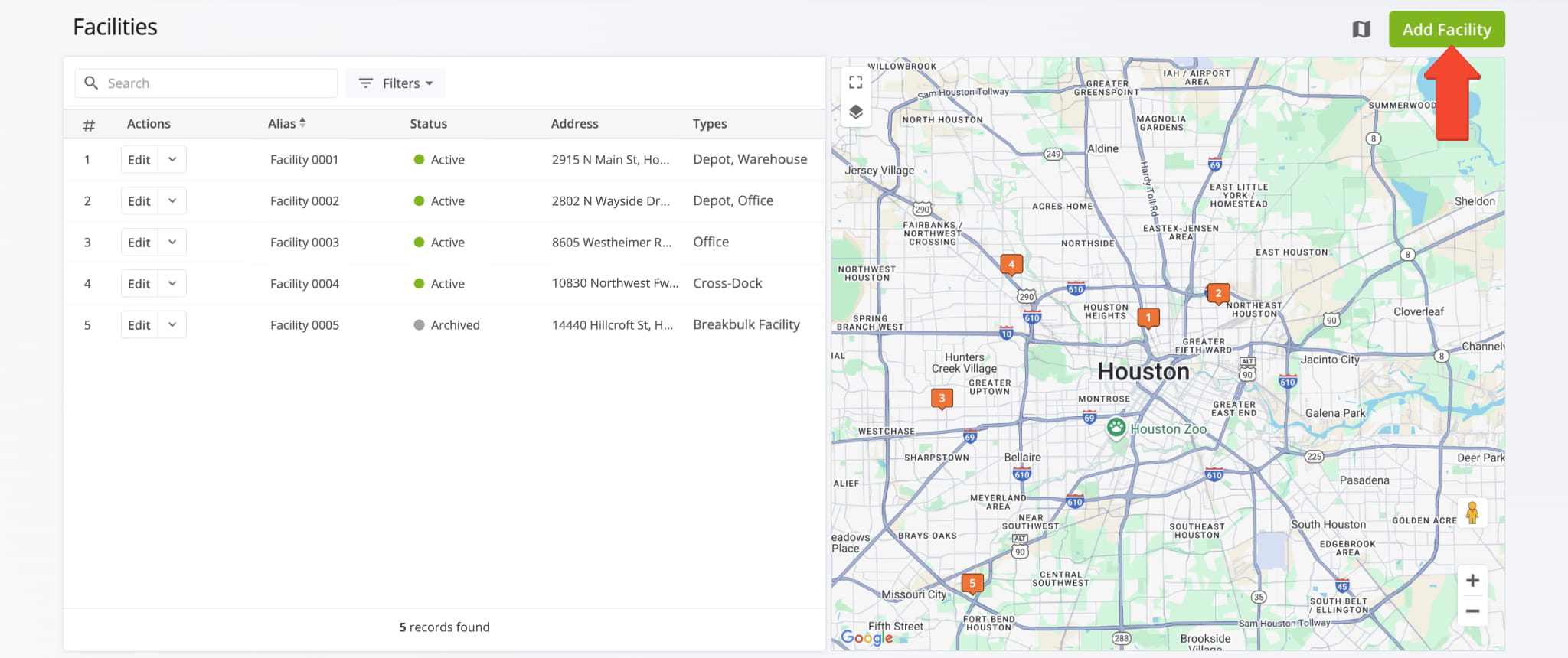1568x658 pixels.
Task: Sort the table by Alias column
Action: coord(287,124)
